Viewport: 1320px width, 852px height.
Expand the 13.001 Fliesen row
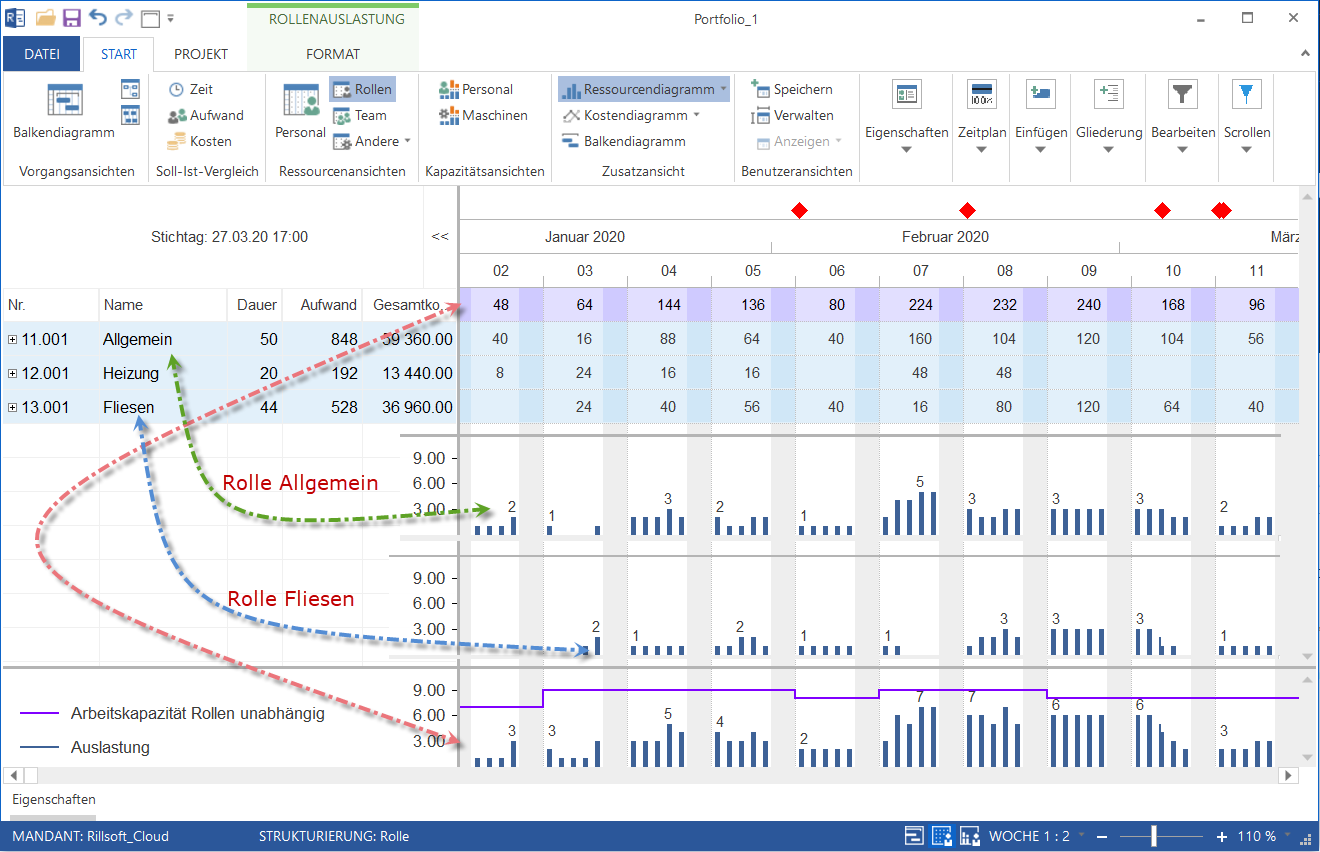click(x=13, y=408)
